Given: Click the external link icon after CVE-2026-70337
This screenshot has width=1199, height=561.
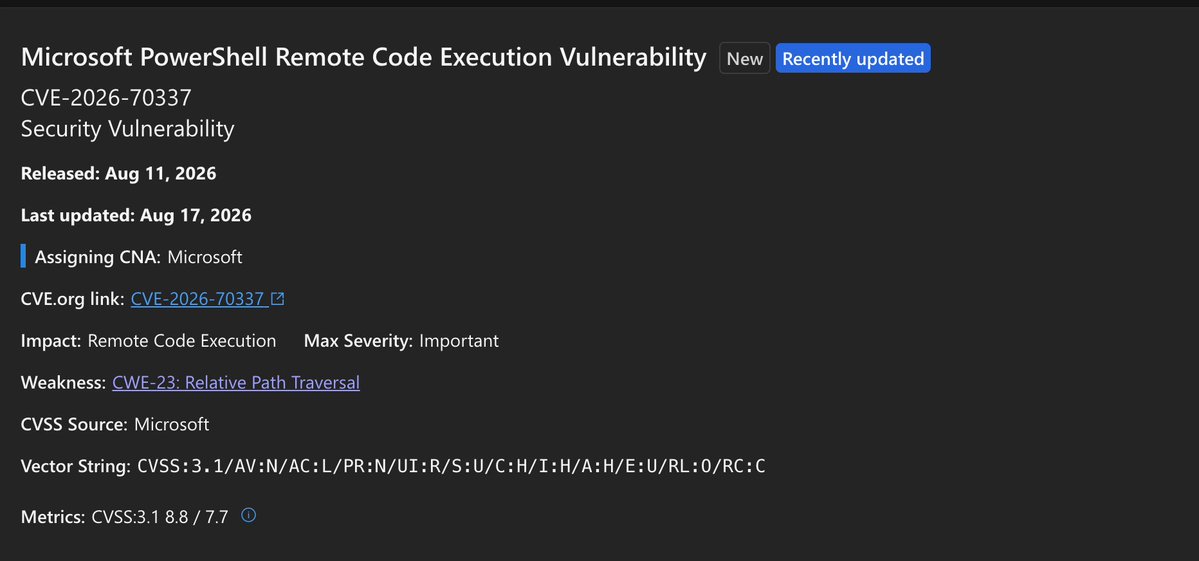Looking at the screenshot, I should click(278, 299).
